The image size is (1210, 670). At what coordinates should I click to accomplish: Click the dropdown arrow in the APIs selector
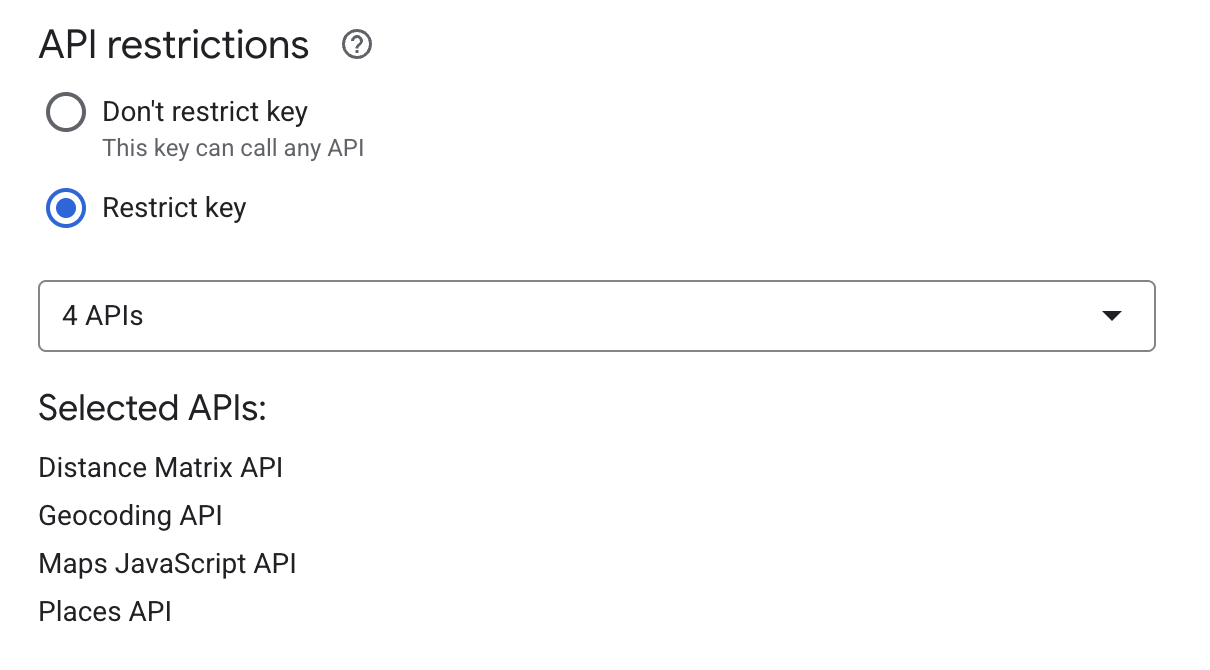click(1111, 316)
